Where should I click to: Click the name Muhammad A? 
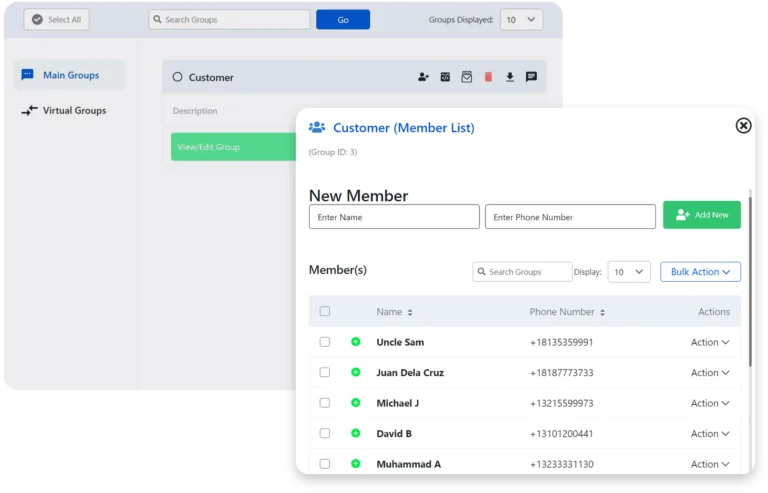[408, 464]
